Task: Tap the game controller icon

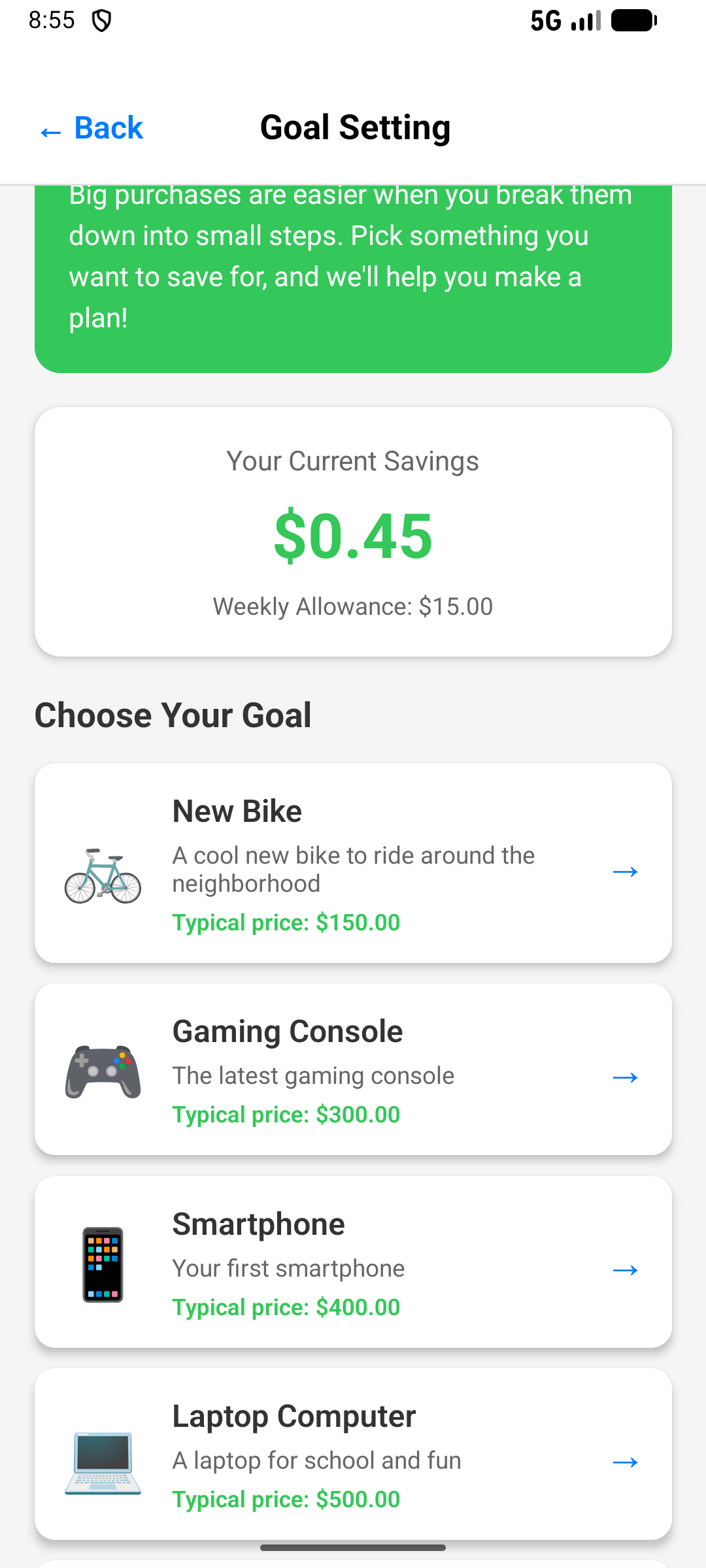Action: click(x=103, y=1072)
